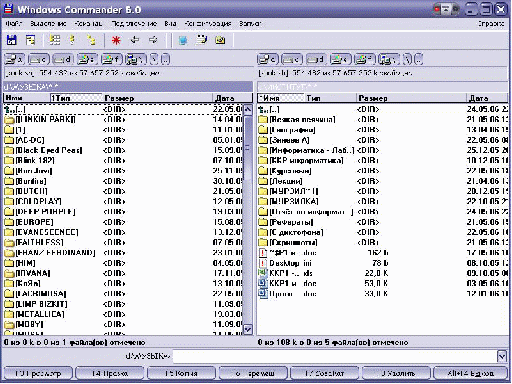The width and height of the screenshot is (512, 384).
Task: Open the Вид menu
Action: 170,24
